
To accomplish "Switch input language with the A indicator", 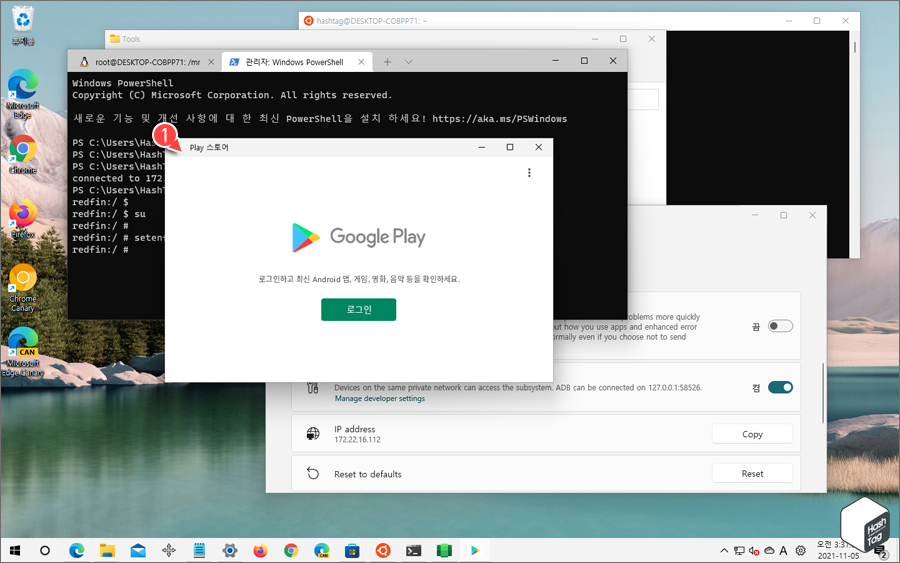I will tap(783, 550).
